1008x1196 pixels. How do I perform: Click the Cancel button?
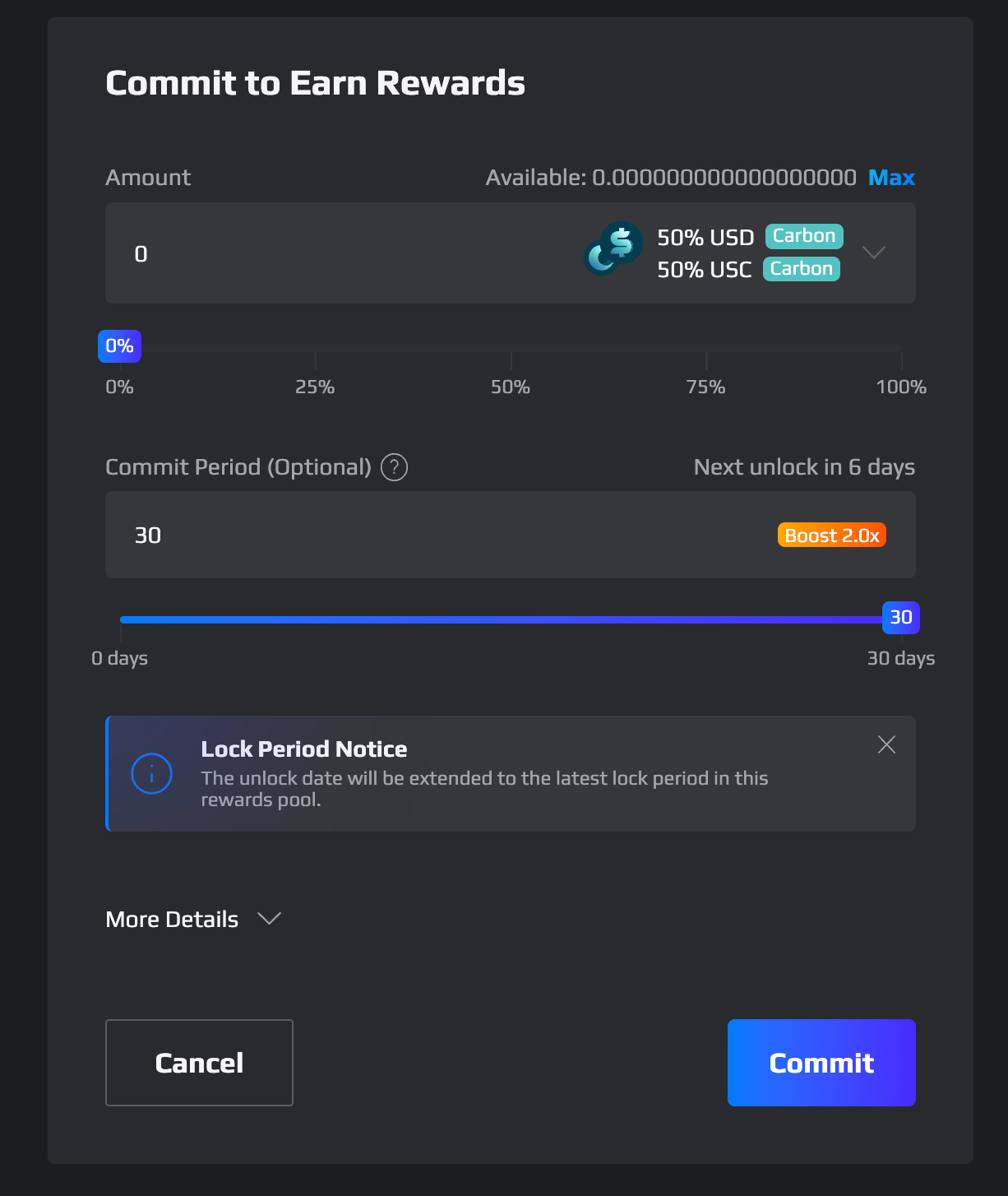[x=199, y=1063]
